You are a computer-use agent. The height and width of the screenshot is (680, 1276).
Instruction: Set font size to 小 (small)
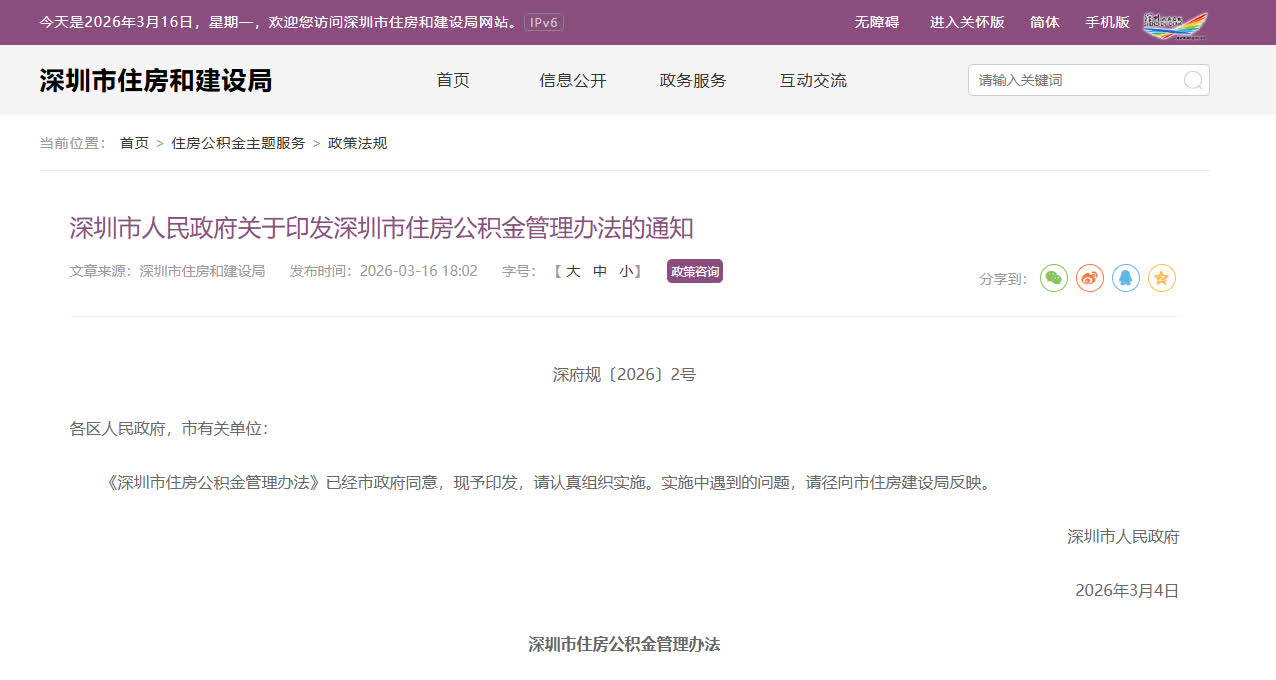click(x=626, y=271)
